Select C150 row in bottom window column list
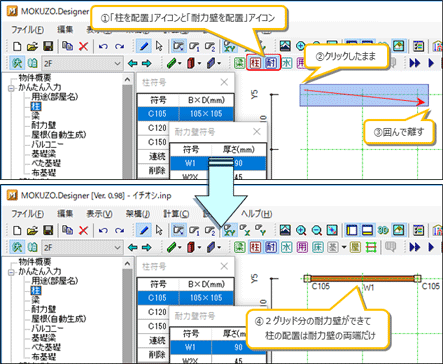Image resolution: width=443 pixels, height=364 pixels. 153,326
